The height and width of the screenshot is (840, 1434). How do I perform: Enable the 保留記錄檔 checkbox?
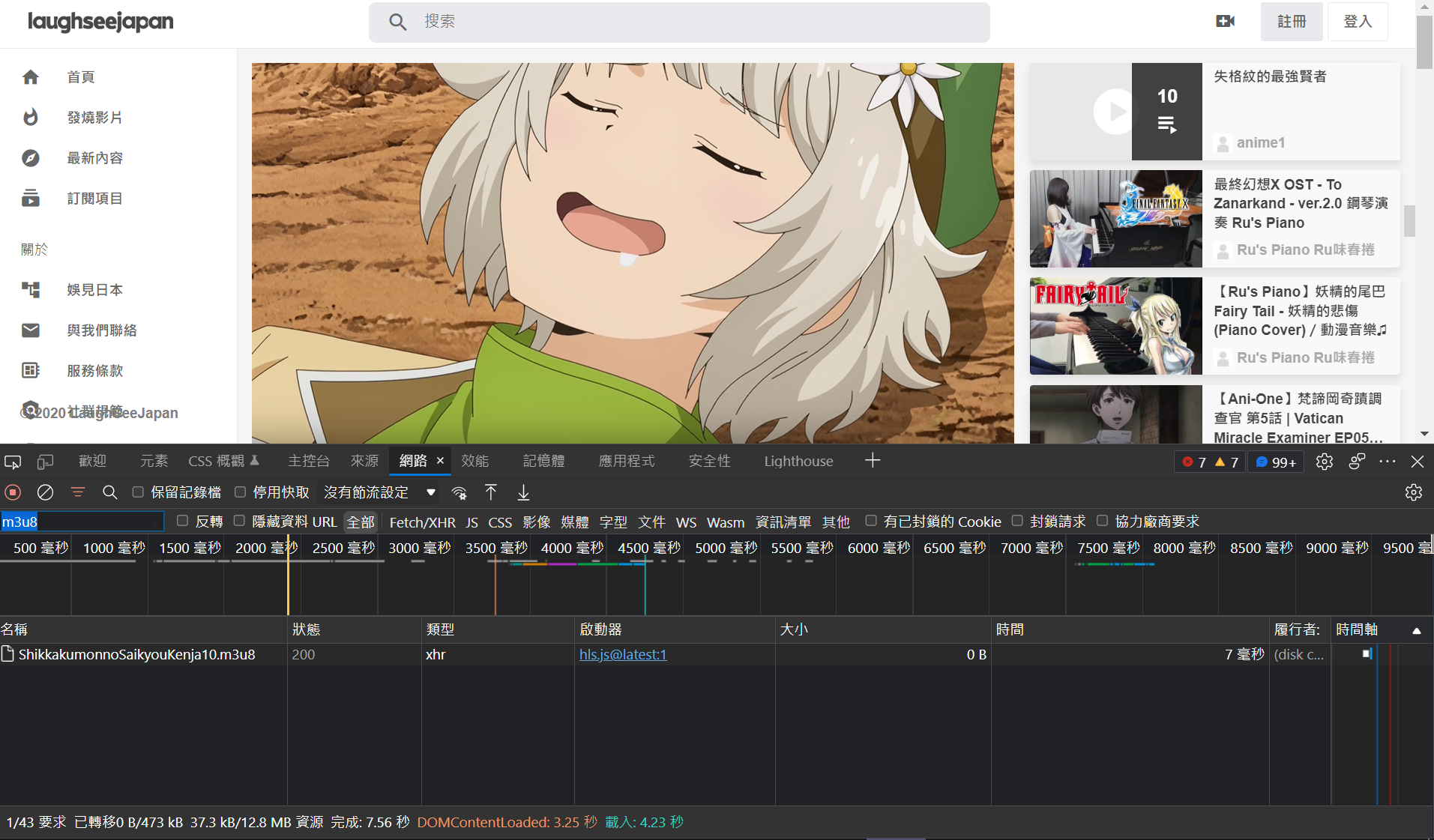tap(138, 492)
